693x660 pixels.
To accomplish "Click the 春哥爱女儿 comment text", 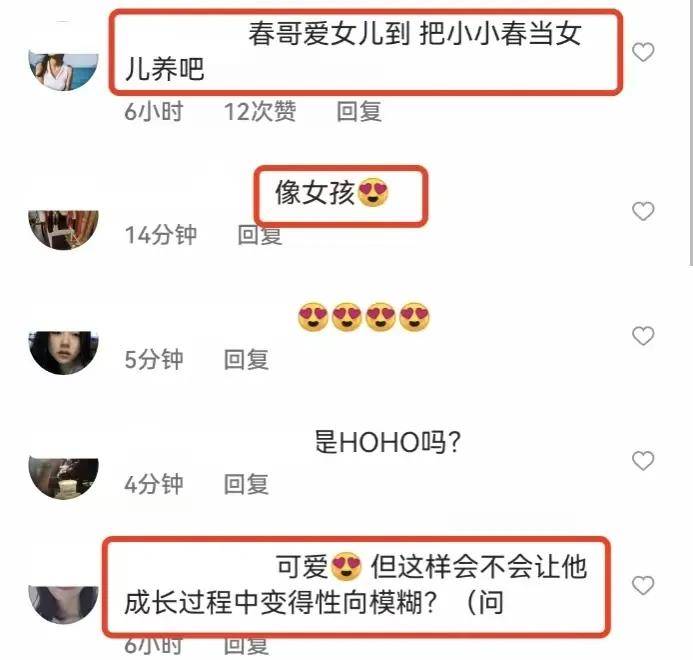I will point(353,52).
